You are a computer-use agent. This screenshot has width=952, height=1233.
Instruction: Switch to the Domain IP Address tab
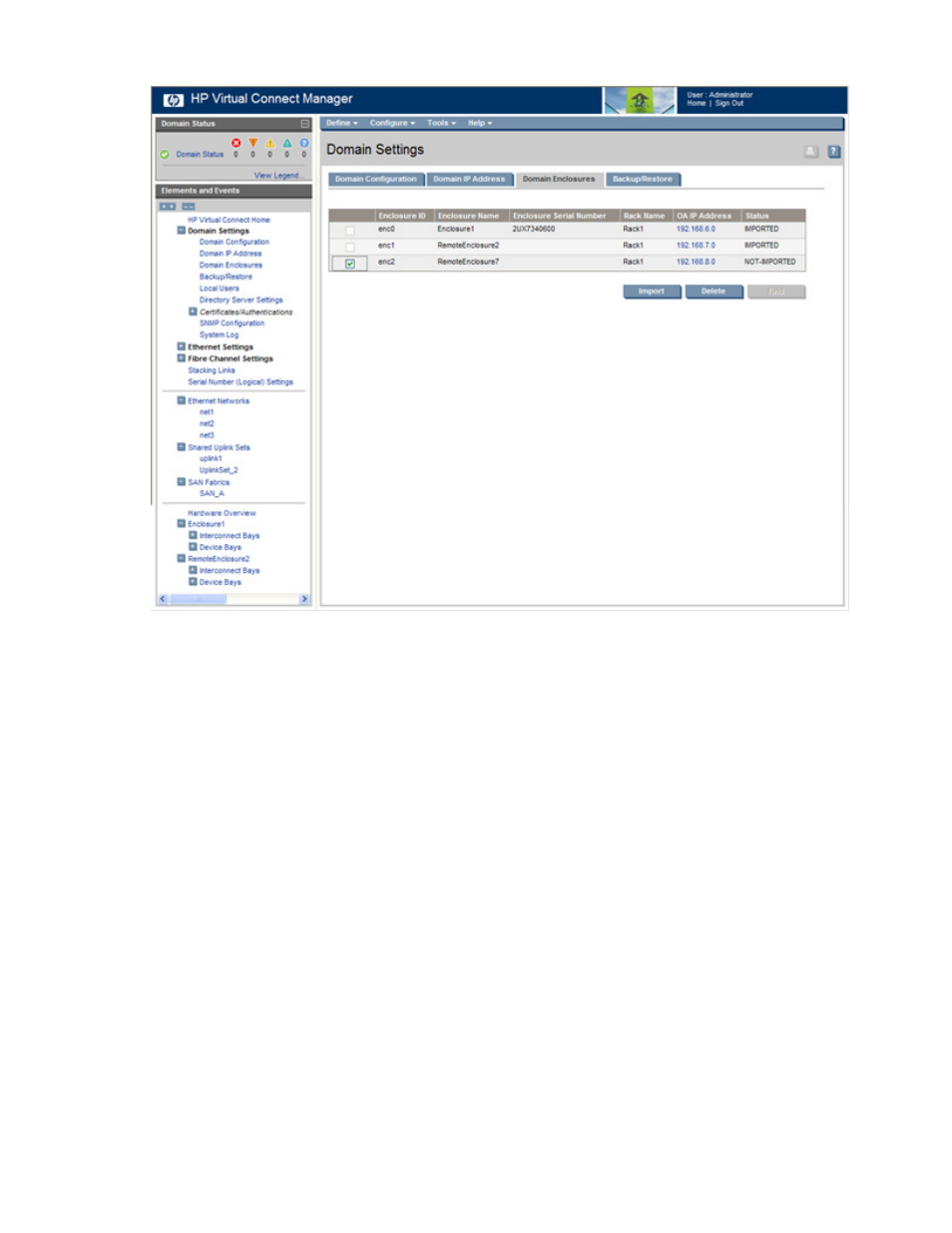click(x=469, y=180)
